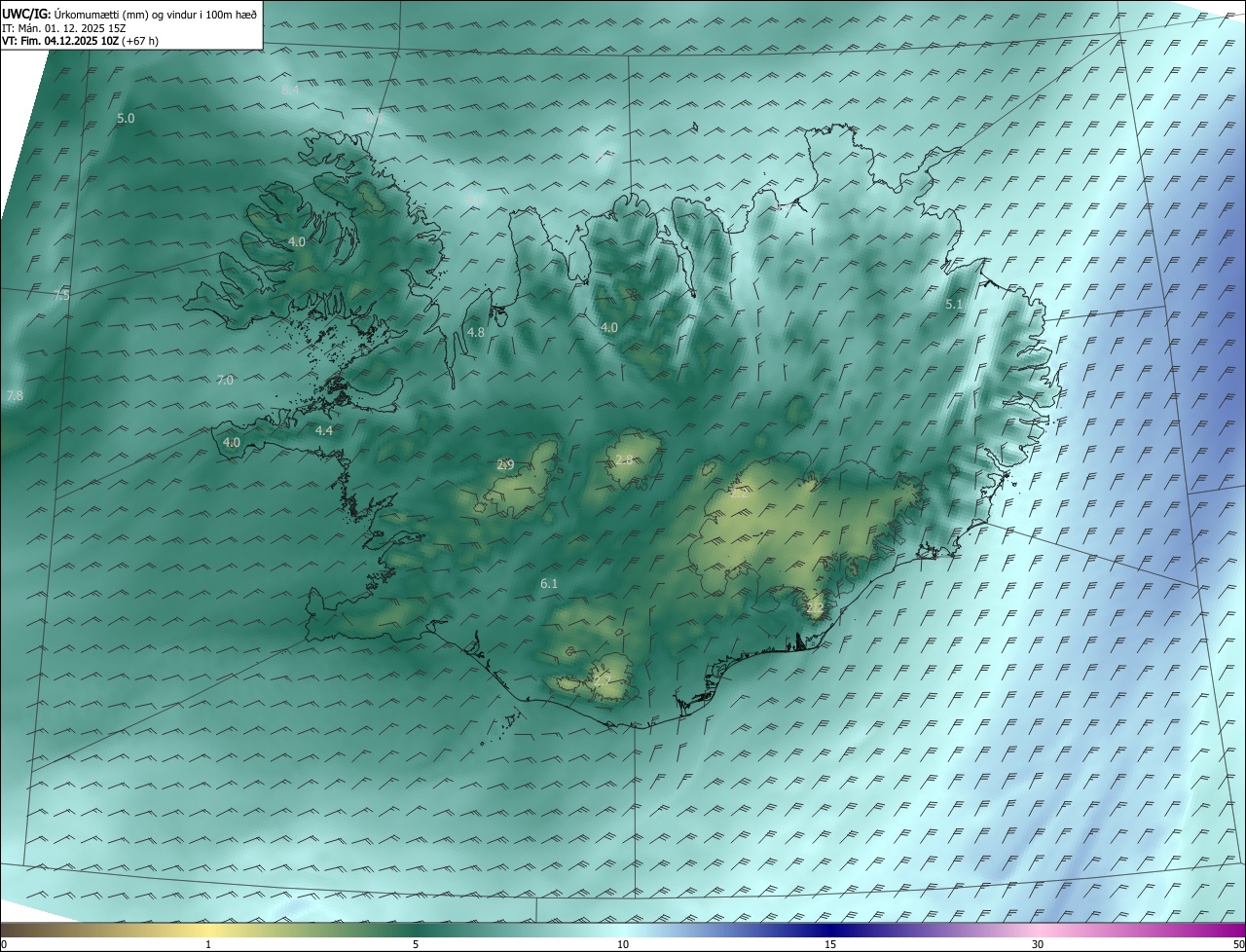Click the 7.8 value at the map edge
Image resolution: width=1246 pixels, height=952 pixels.
[15, 395]
